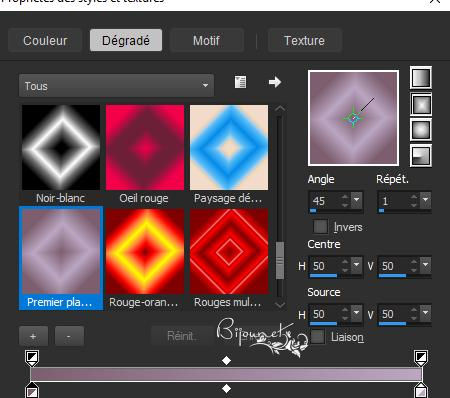Select the Rouges mul… gradient thumbnail
Image resolution: width=450 pixels, height=398 pixels.
(229, 251)
